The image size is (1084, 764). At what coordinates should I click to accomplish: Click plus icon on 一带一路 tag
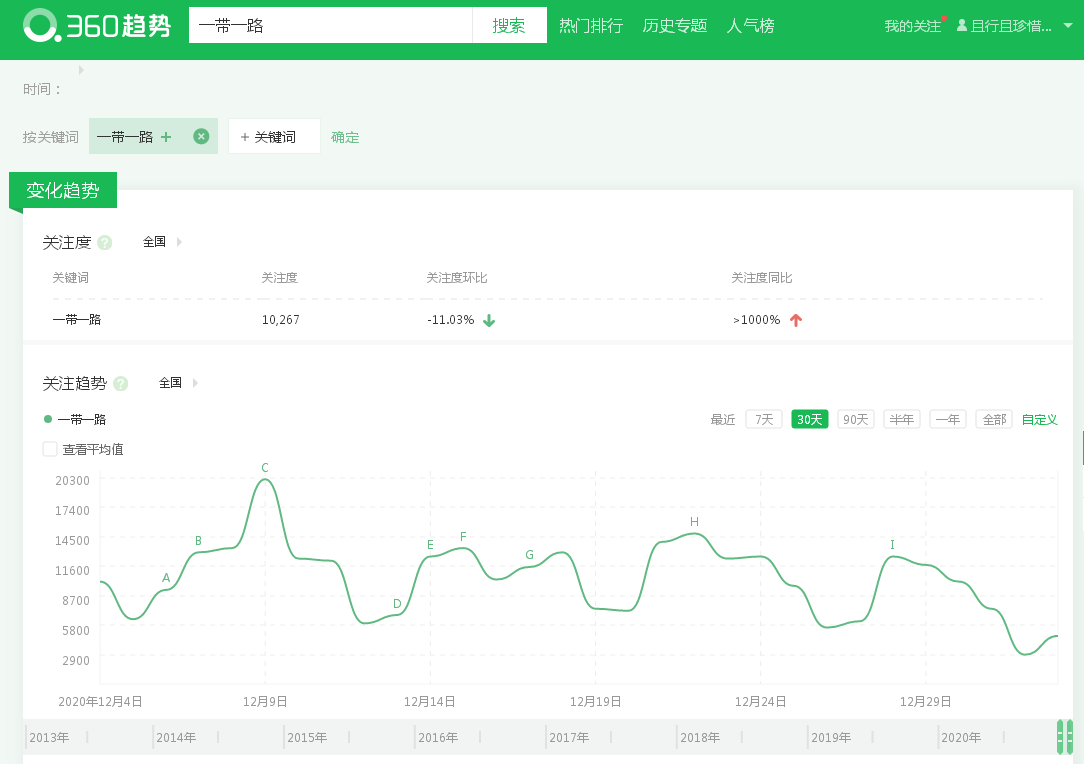point(166,137)
